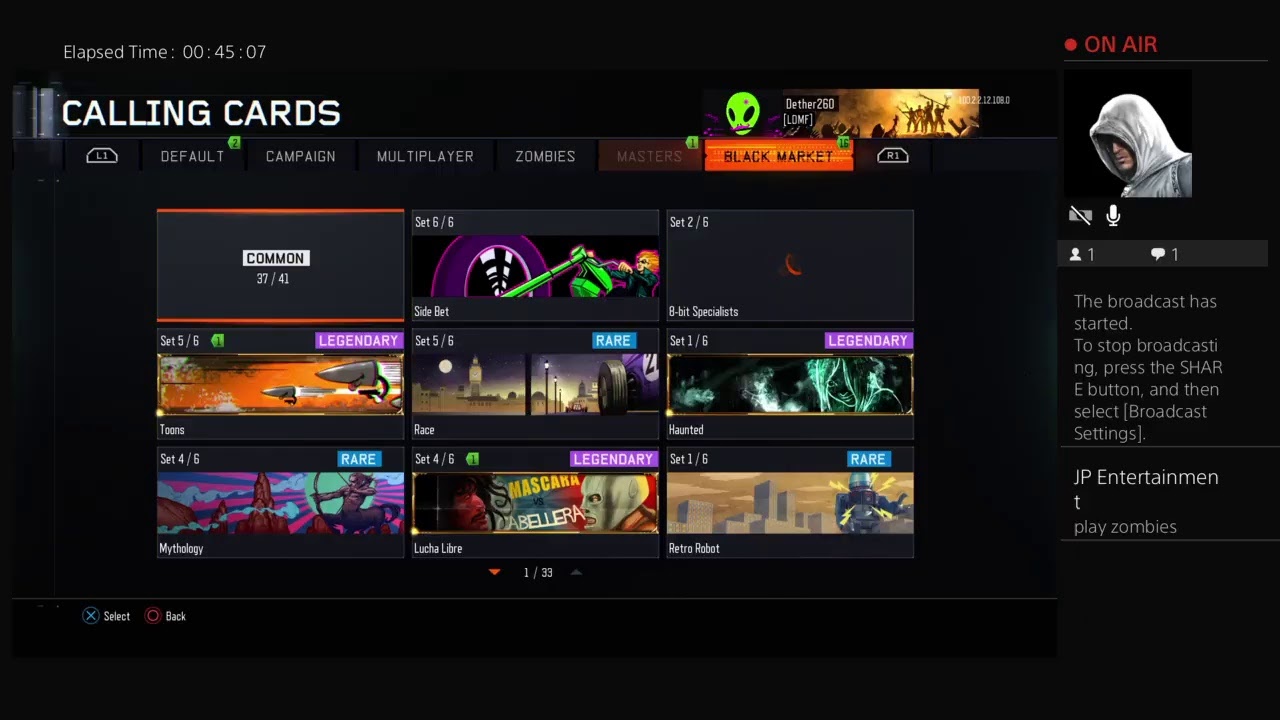The height and width of the screenshot is (720, 1280).
Task: Open the Default tab
Action: pos(192,156)
